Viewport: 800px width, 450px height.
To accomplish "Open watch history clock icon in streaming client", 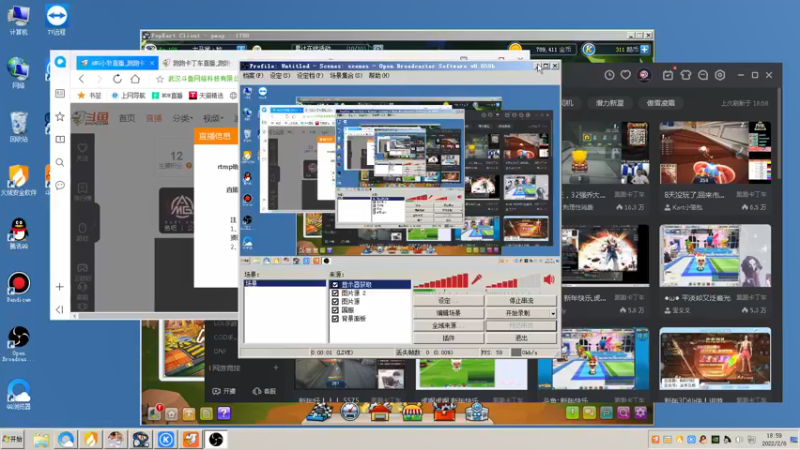I will [609, 75].
